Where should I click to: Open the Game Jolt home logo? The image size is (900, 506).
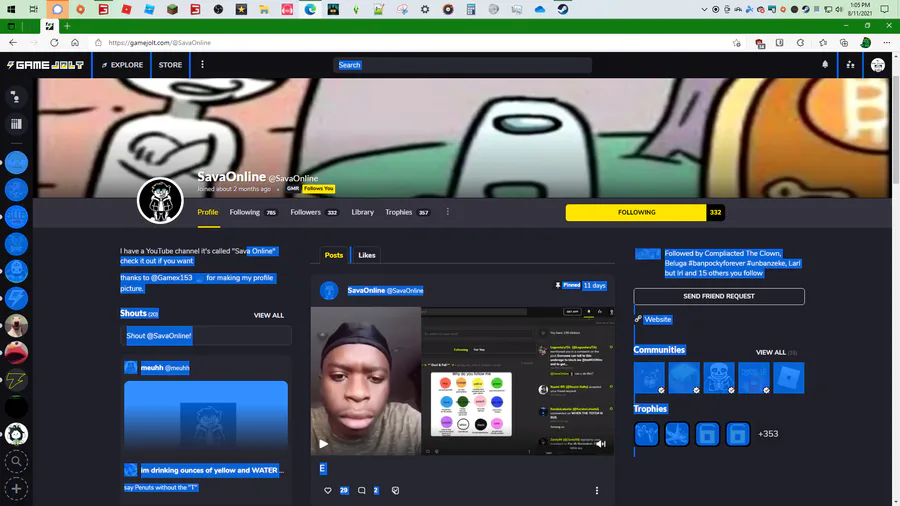click(45, 65)
